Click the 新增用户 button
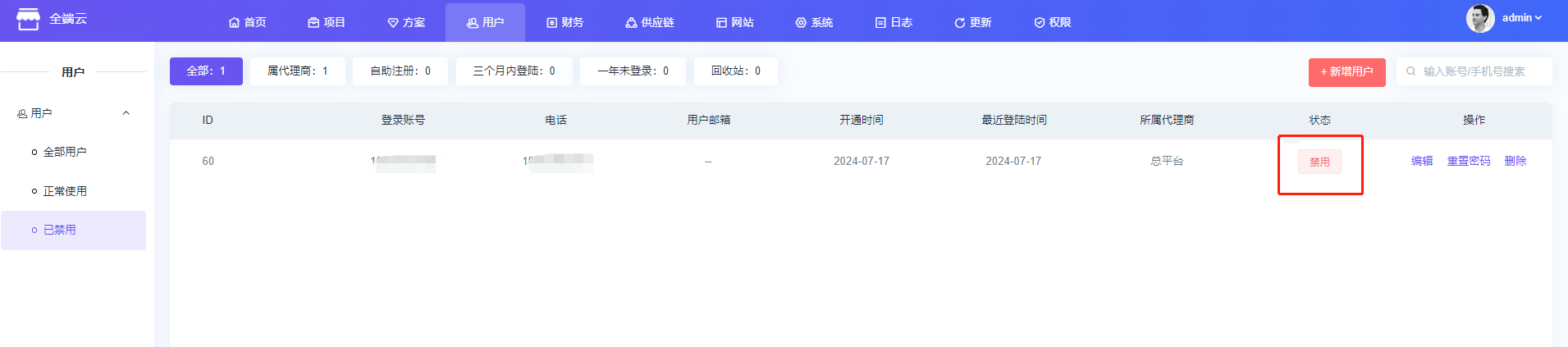This screenshot has width=1568, height=347. click(x=1346, y=72)
